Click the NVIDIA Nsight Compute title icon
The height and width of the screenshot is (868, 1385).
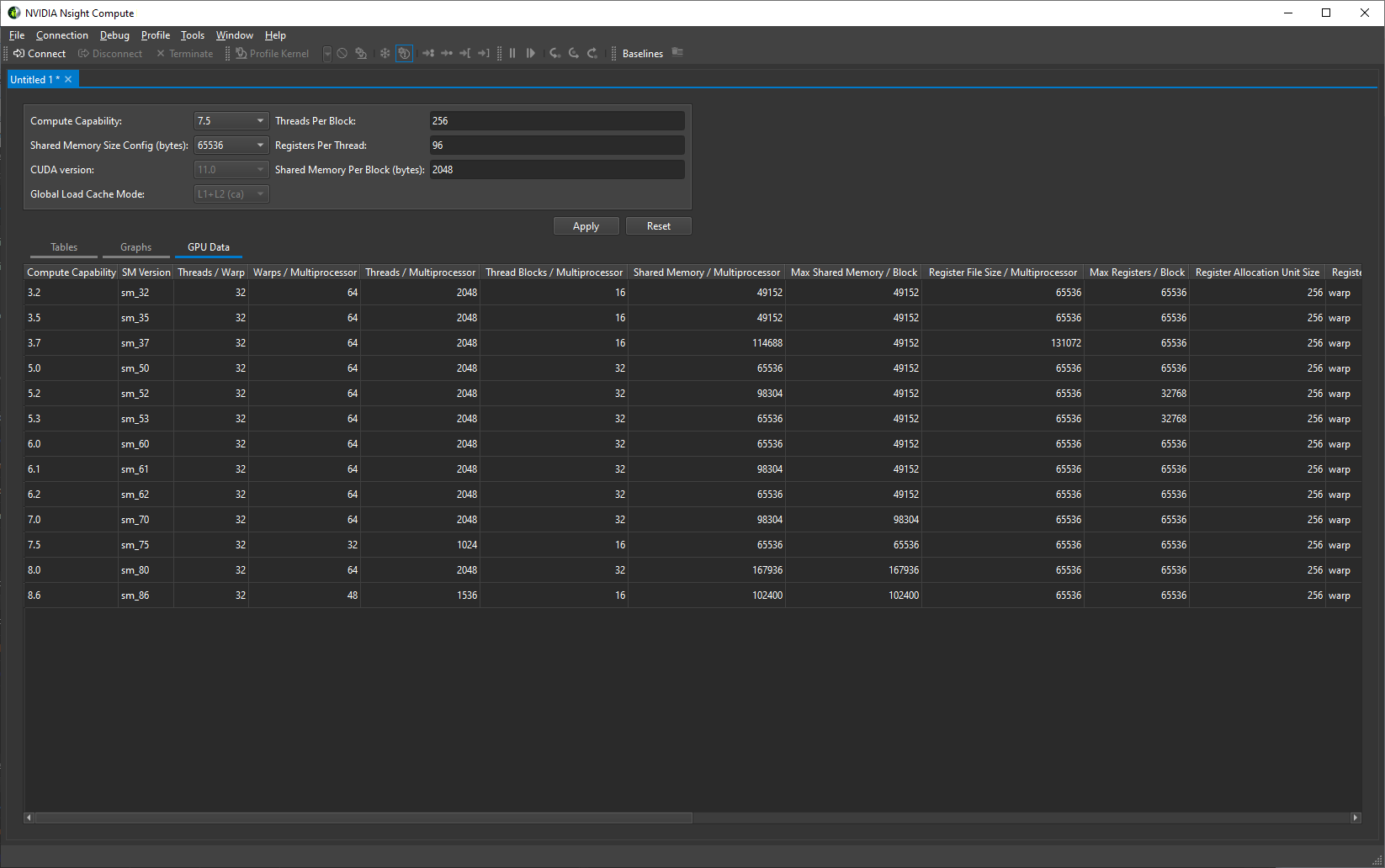[x=13, y=13]
